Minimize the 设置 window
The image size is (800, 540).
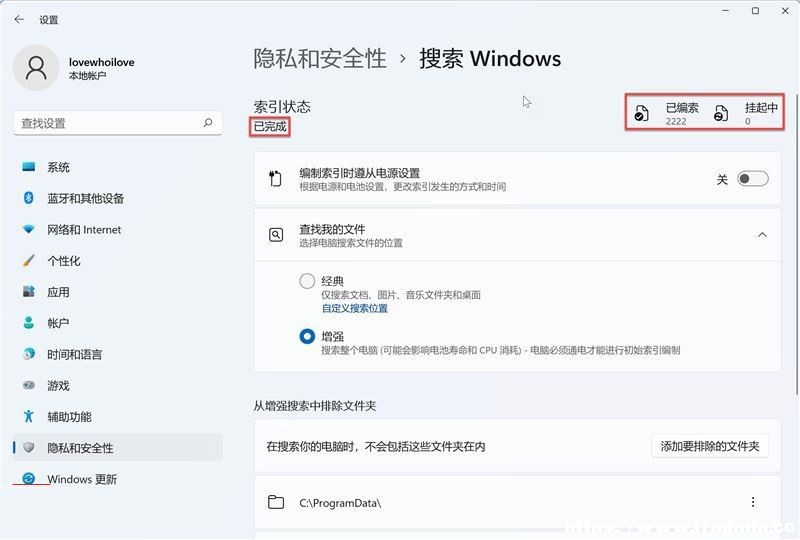point(726,10)
